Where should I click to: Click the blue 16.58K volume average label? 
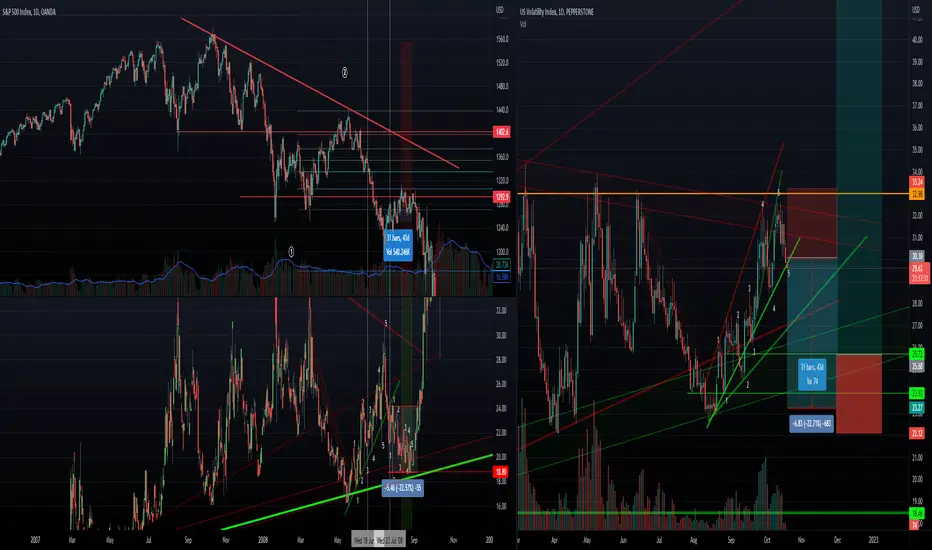click(502, 276)
